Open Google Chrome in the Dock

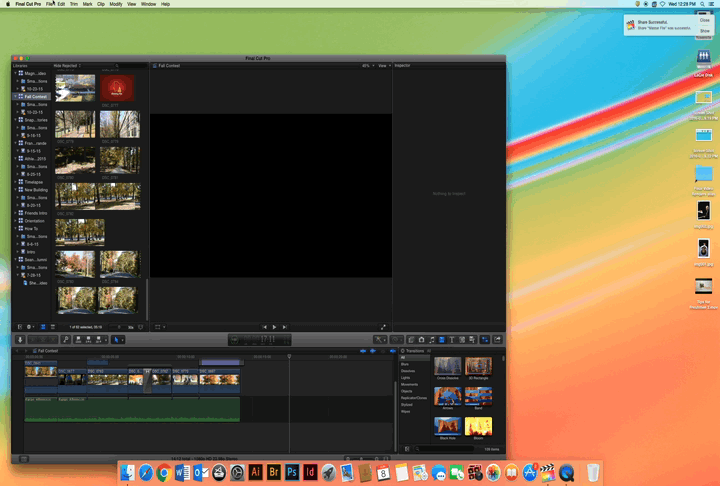163,472
